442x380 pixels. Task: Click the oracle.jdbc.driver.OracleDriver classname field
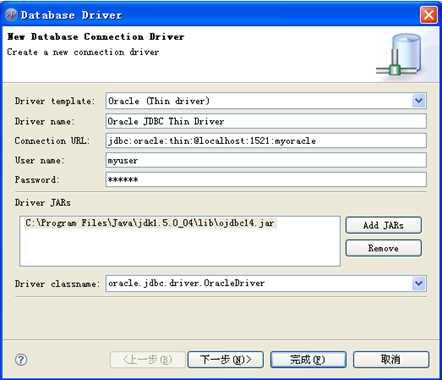[x=266, y=284]
